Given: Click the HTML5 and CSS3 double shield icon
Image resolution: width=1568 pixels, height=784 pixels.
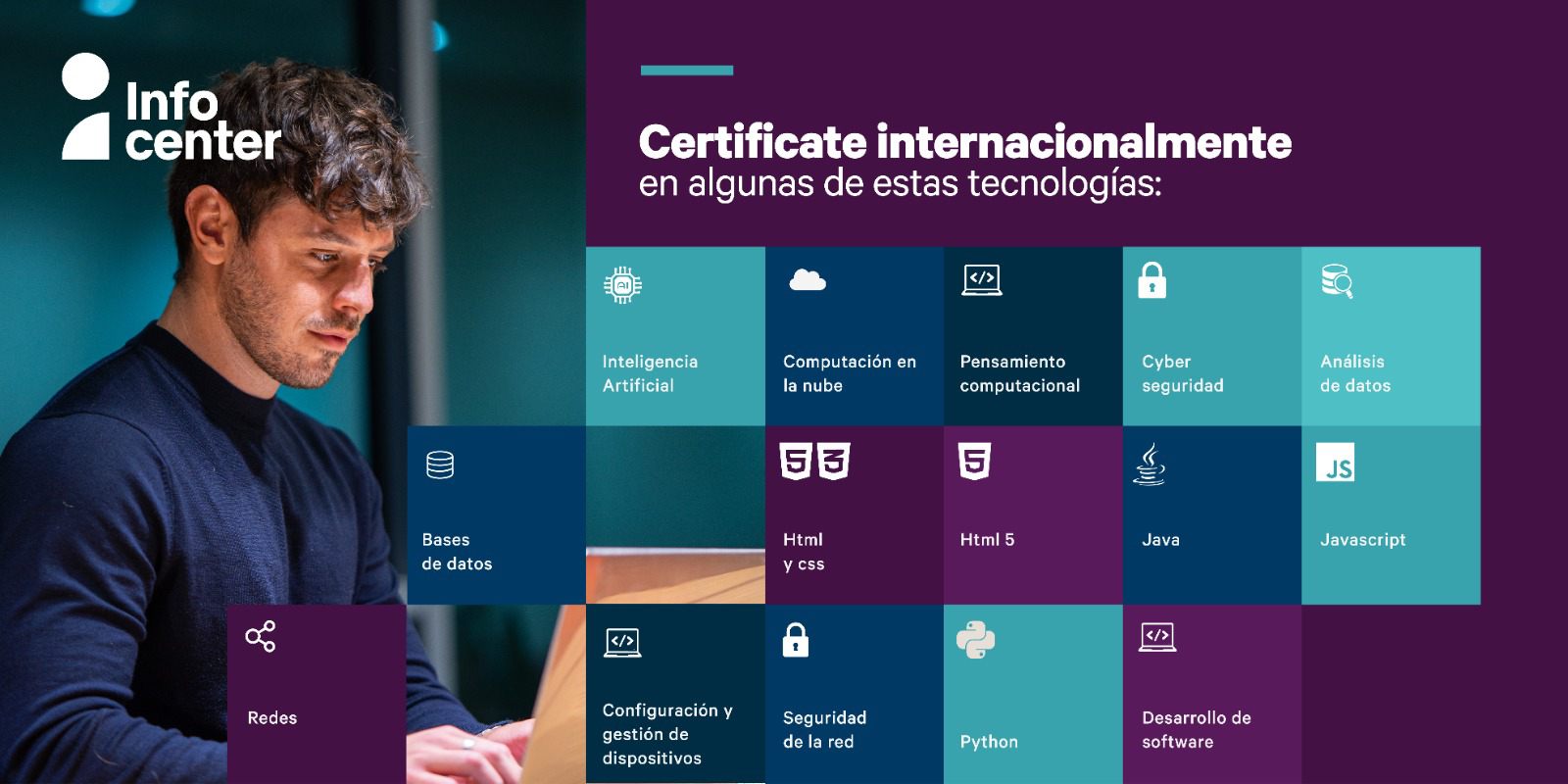Looking at the screenshot, I should [814, 462].
